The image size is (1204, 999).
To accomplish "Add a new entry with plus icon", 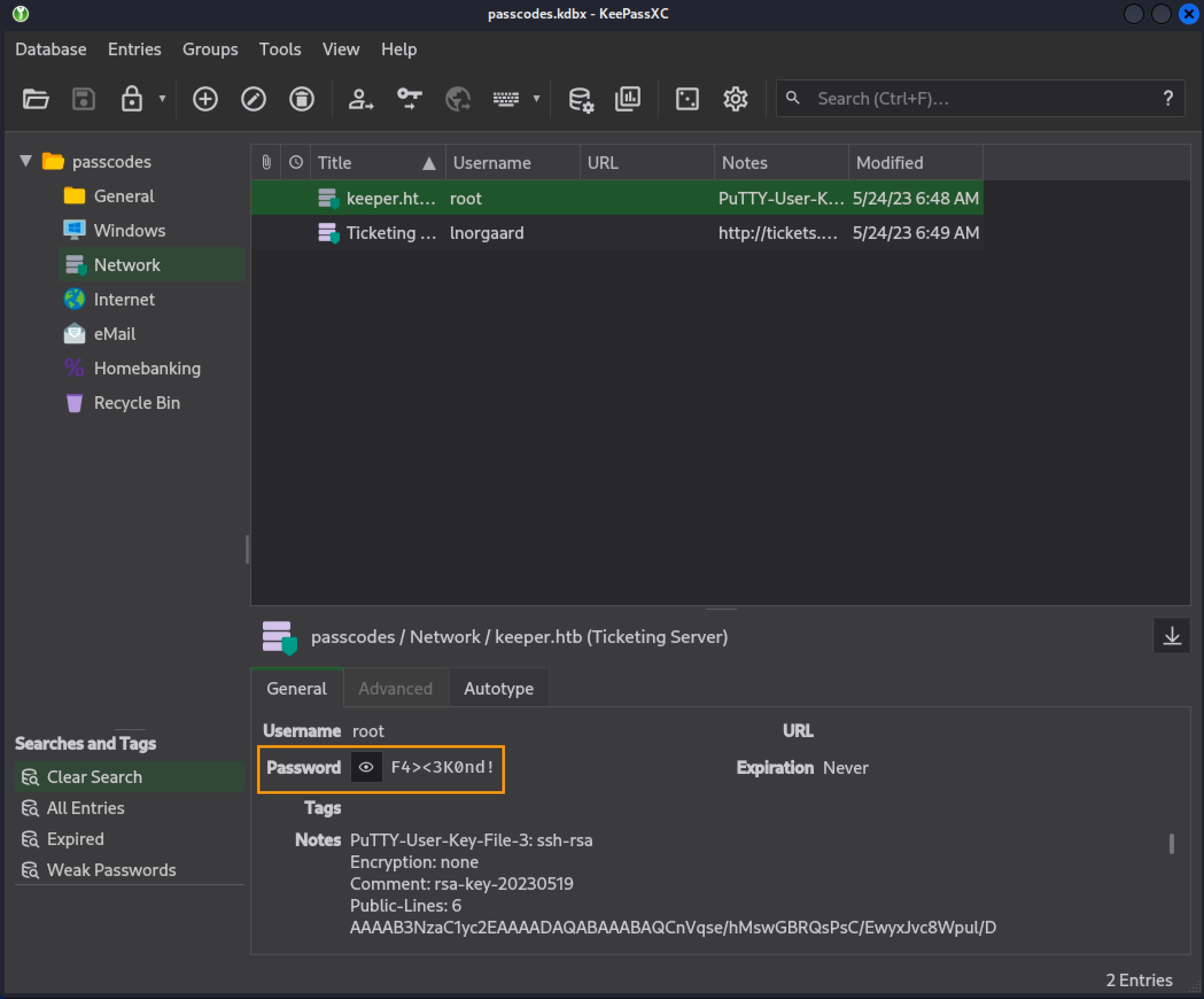I will click(x=205, y=99).
